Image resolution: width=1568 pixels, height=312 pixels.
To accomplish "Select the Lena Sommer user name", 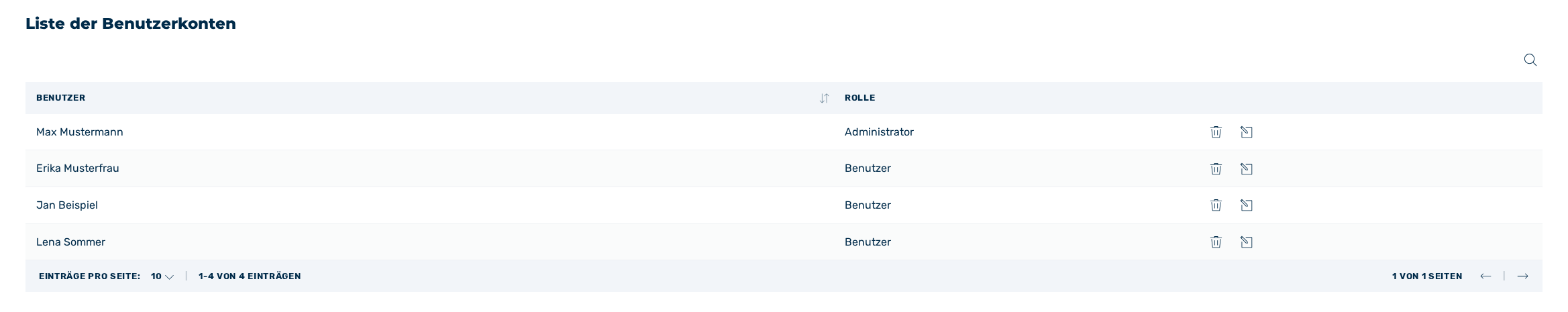I will pyautogui.click(x=70, y=242).
